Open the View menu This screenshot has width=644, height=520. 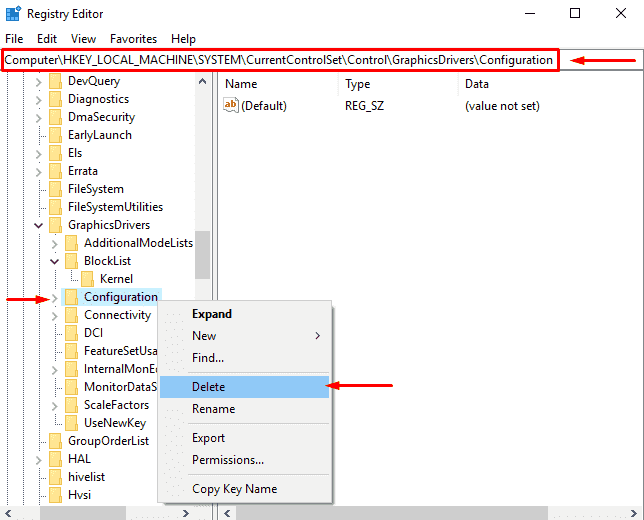coord(83,39)
